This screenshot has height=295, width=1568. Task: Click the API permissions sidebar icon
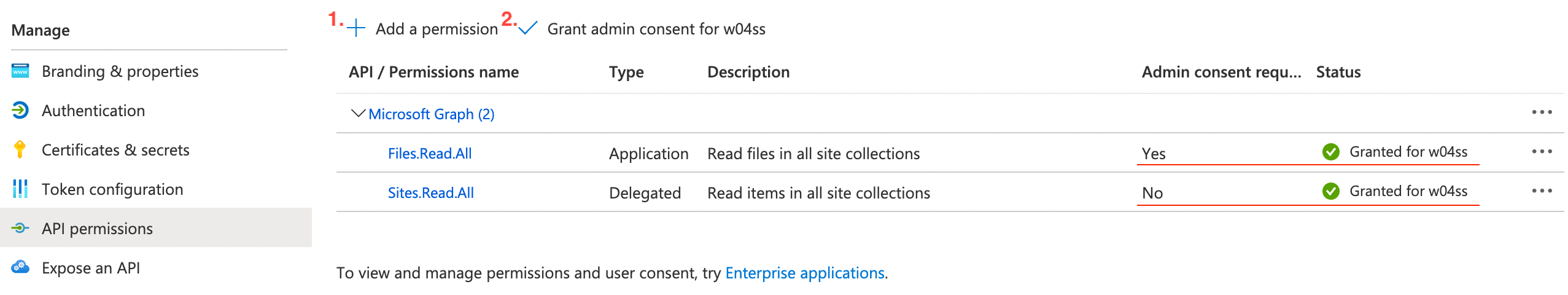coord(20,228)
